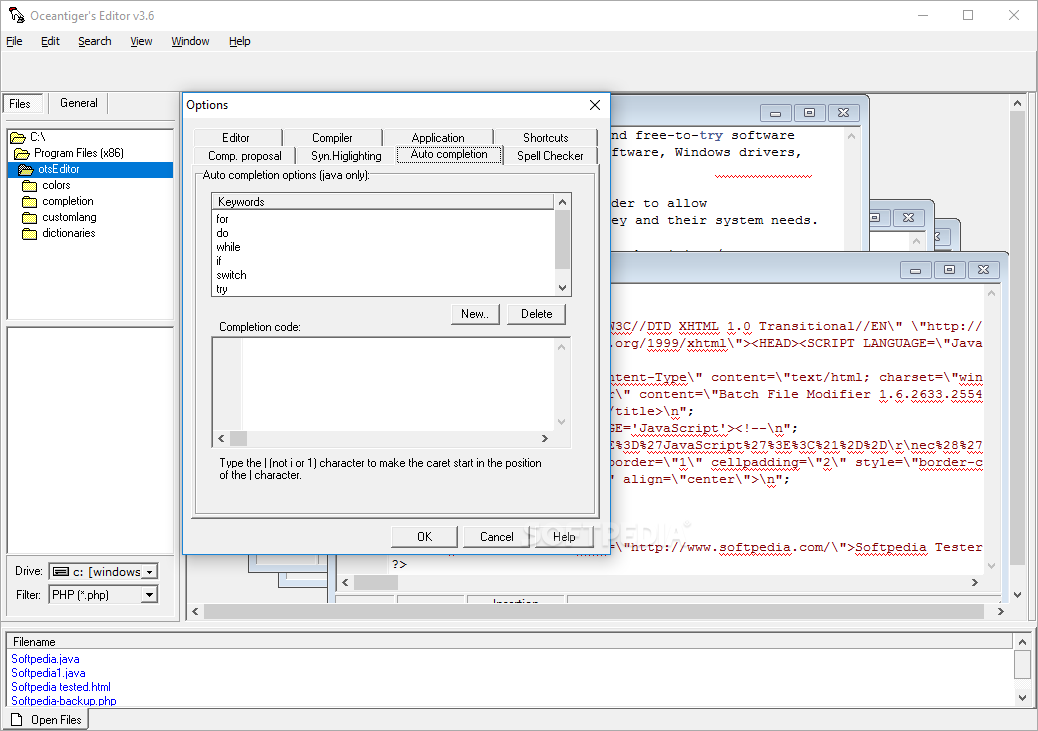Close the top document window

point(843,113)
